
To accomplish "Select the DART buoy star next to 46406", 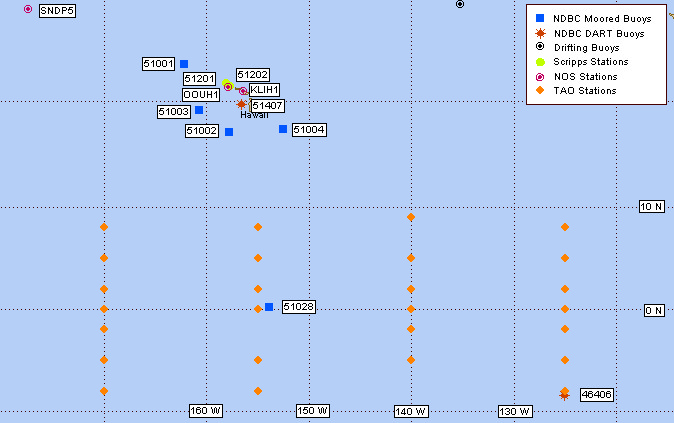I will tap(564, 395).
